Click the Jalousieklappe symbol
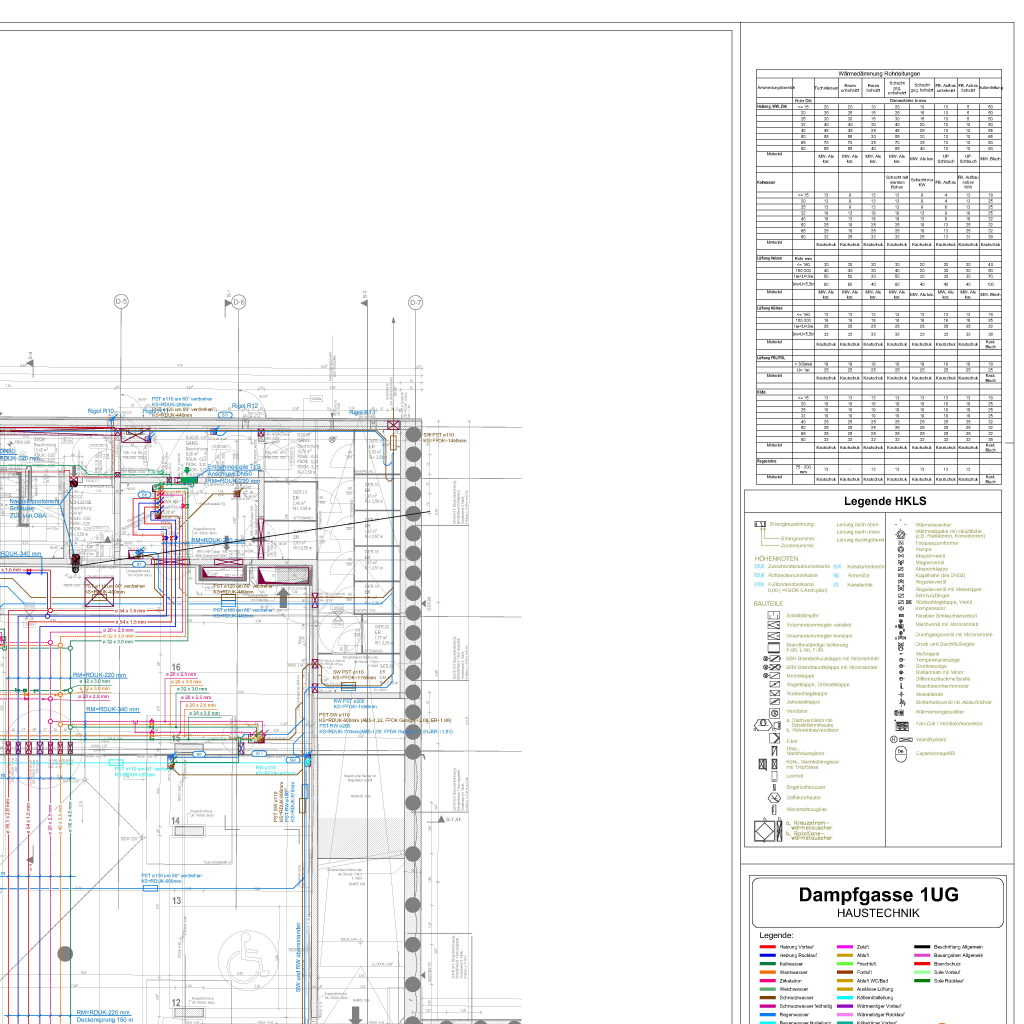 click(775, 702)
